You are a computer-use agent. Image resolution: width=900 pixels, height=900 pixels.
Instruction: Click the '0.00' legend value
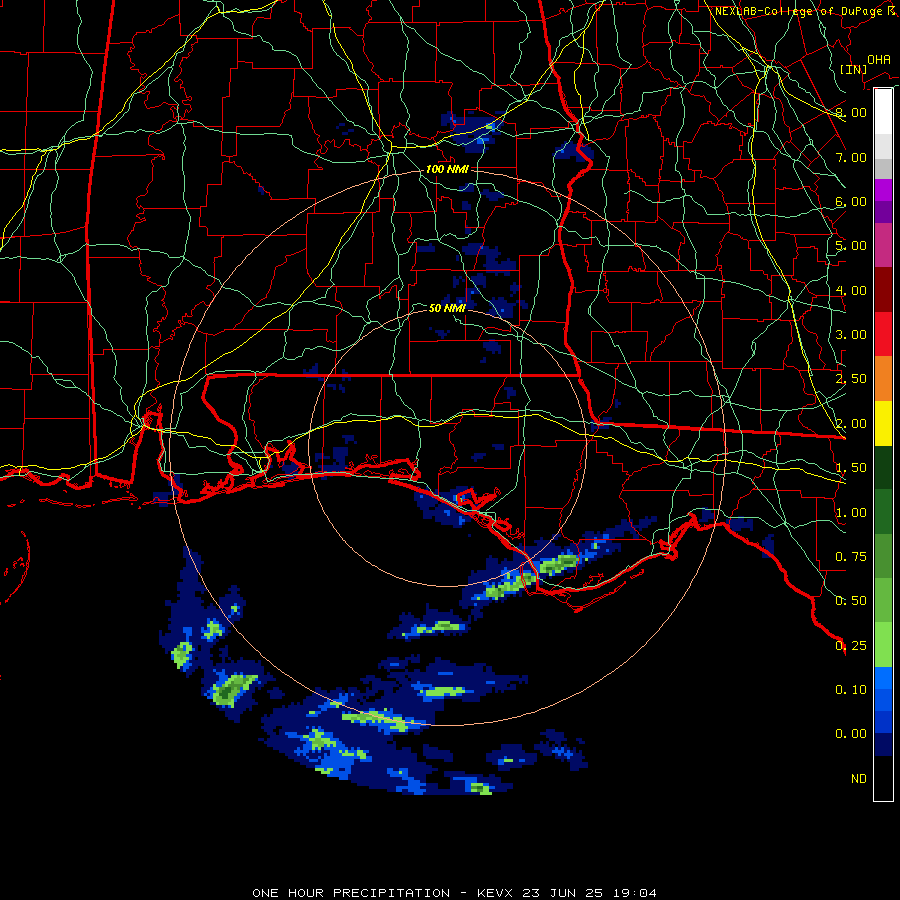[851, 734]
